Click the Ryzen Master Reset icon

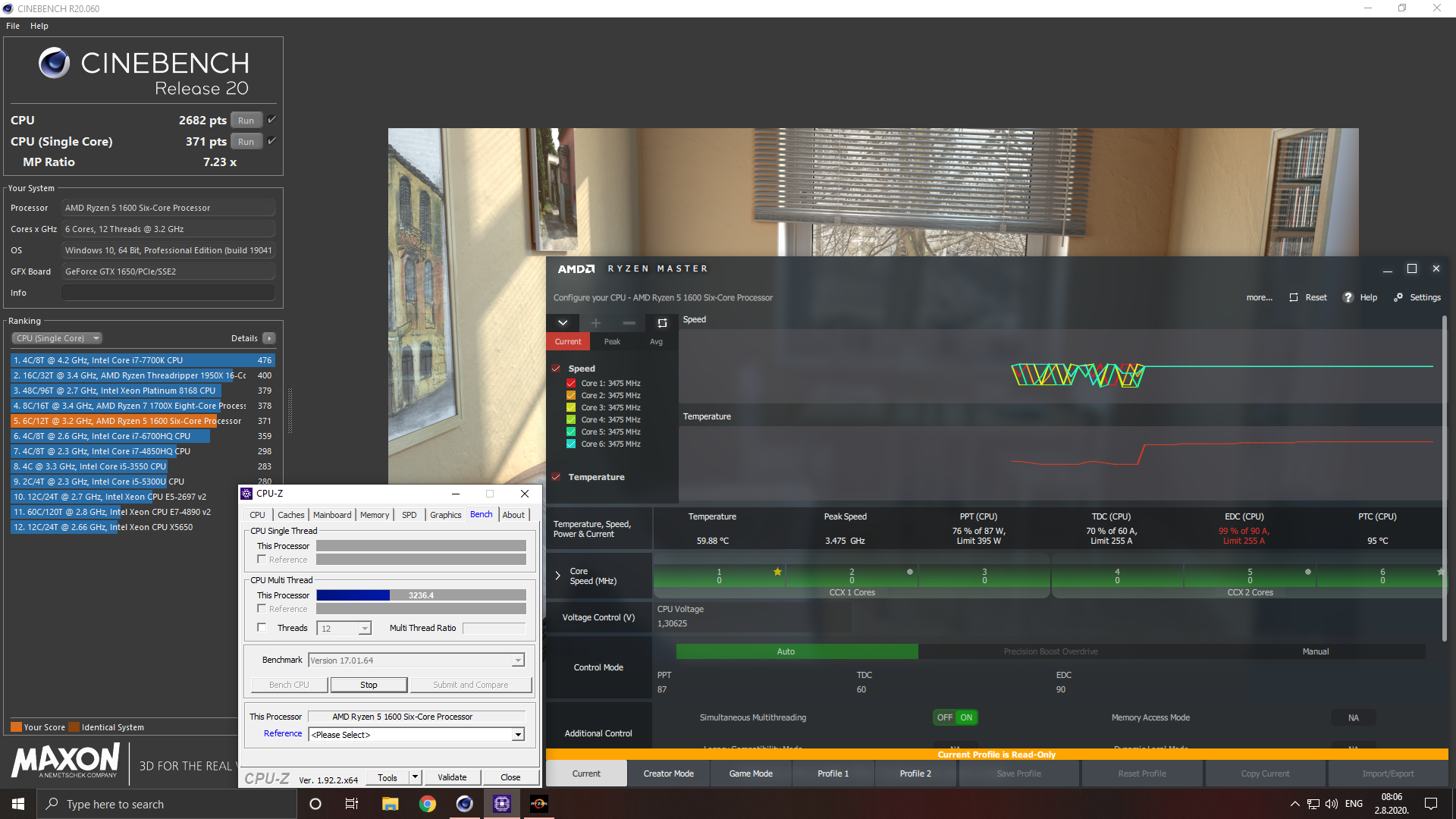coord(1293,297)
